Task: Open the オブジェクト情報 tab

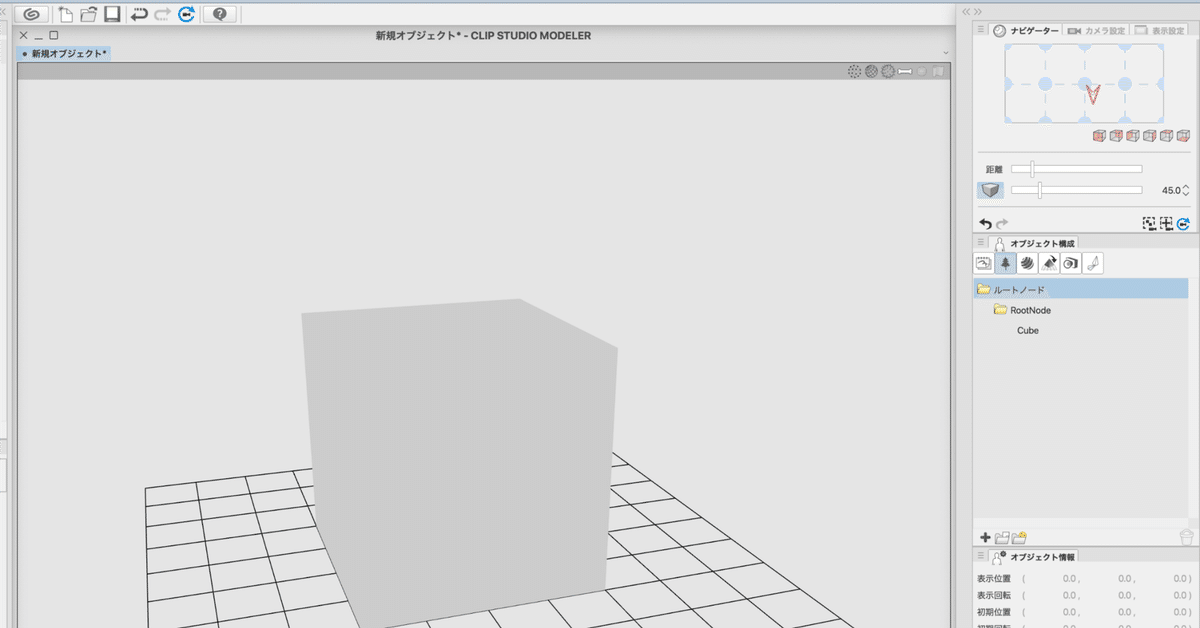Action: click(1034, 557)
